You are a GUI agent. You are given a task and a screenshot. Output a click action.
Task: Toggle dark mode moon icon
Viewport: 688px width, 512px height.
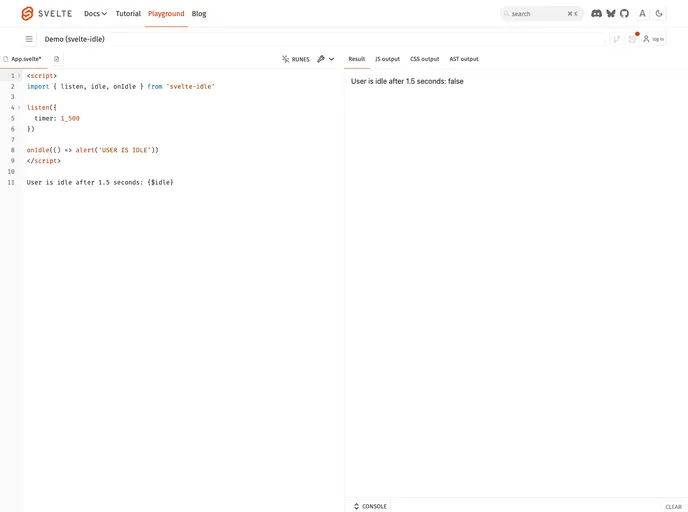coord(659,14)
